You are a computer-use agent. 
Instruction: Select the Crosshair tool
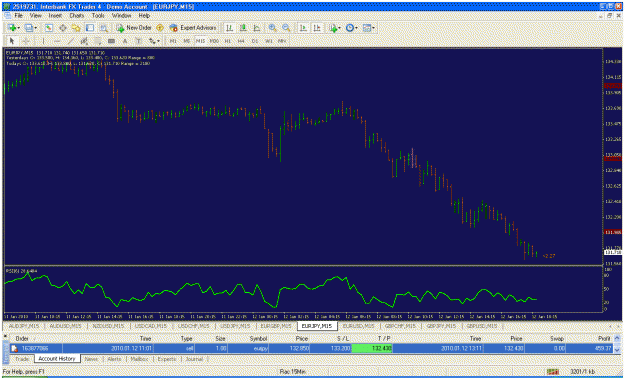pyautogui.click(x=26, y=41)
